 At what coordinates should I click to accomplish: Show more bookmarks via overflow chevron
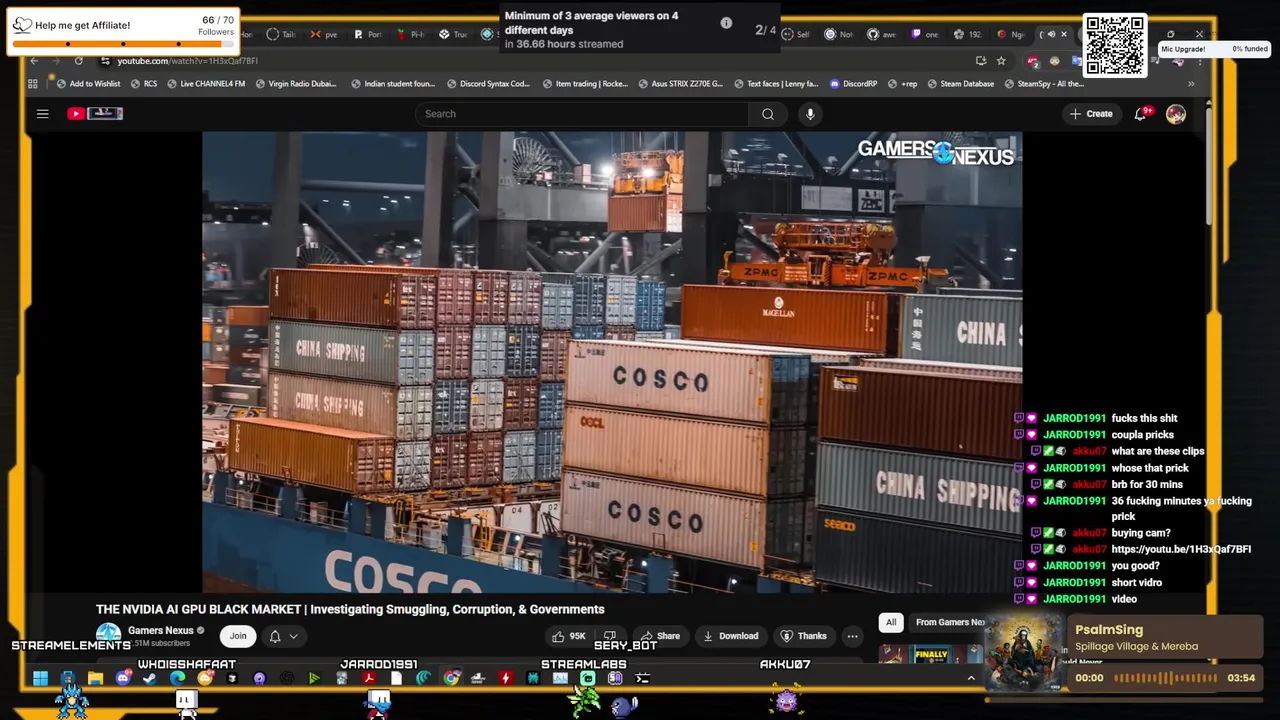tap(1191, 84)
